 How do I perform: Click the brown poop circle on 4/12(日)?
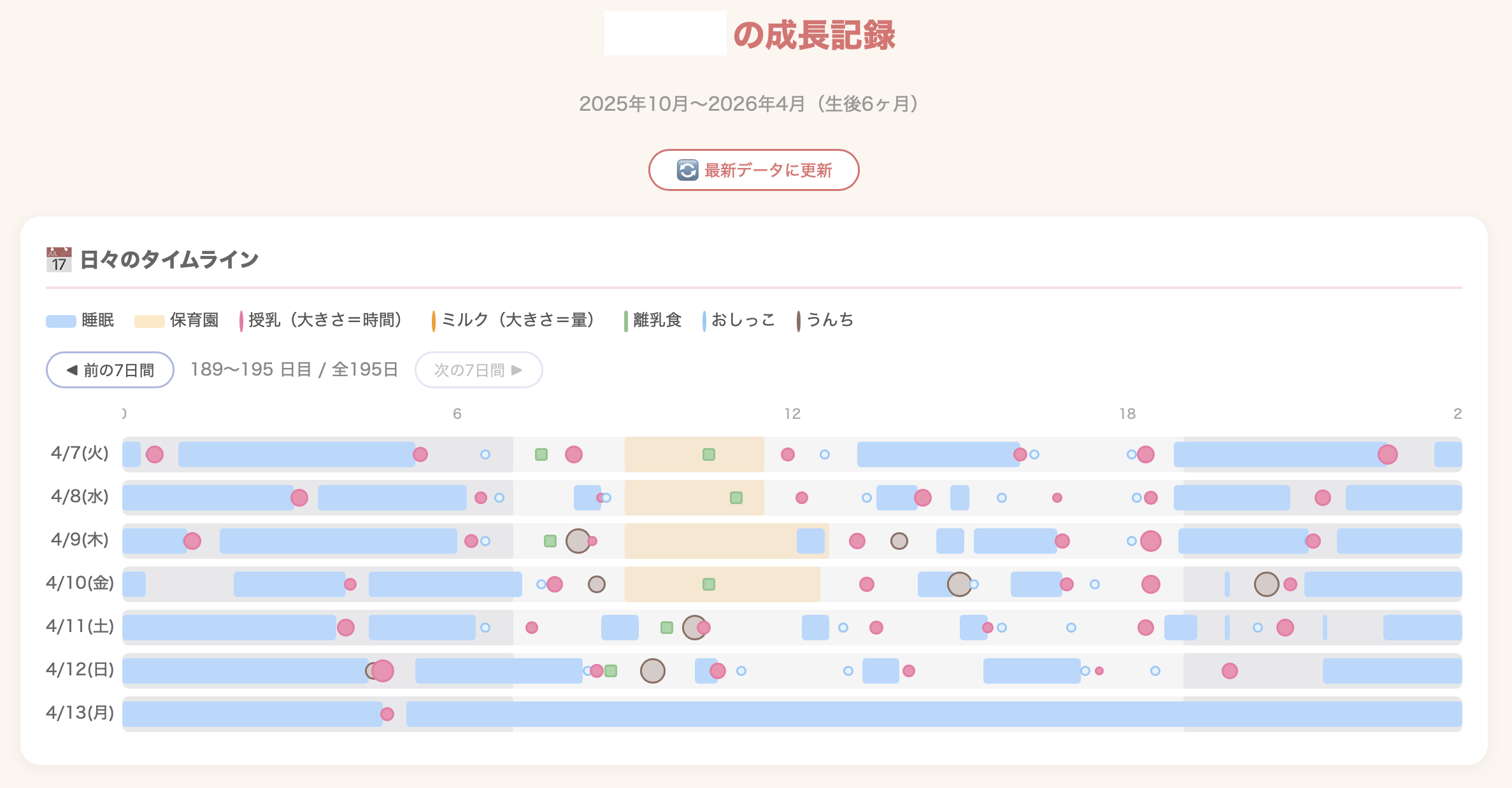(x=652, y=670)
